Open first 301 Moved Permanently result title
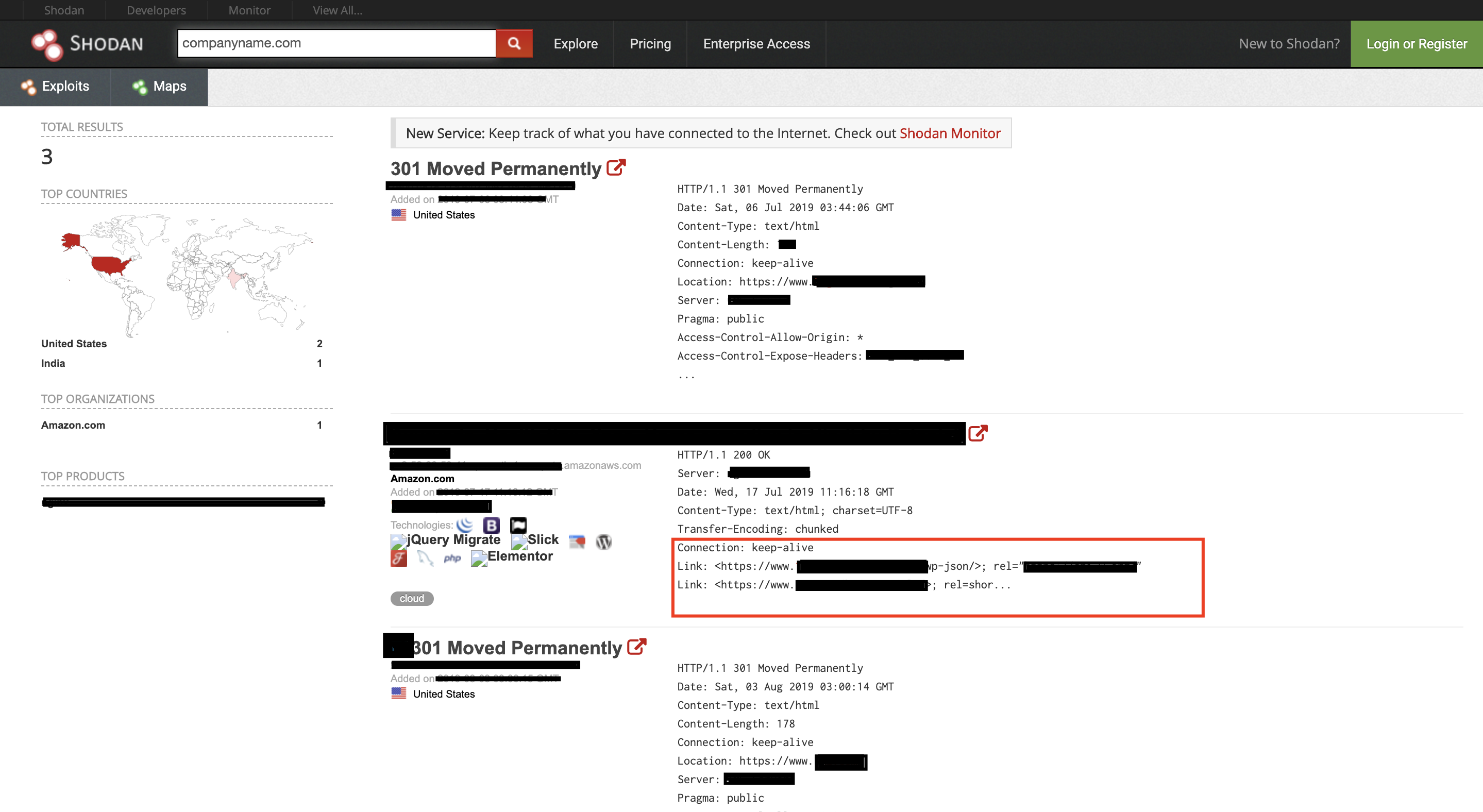Screen dimensions: 1483x812 coord(496,168)
